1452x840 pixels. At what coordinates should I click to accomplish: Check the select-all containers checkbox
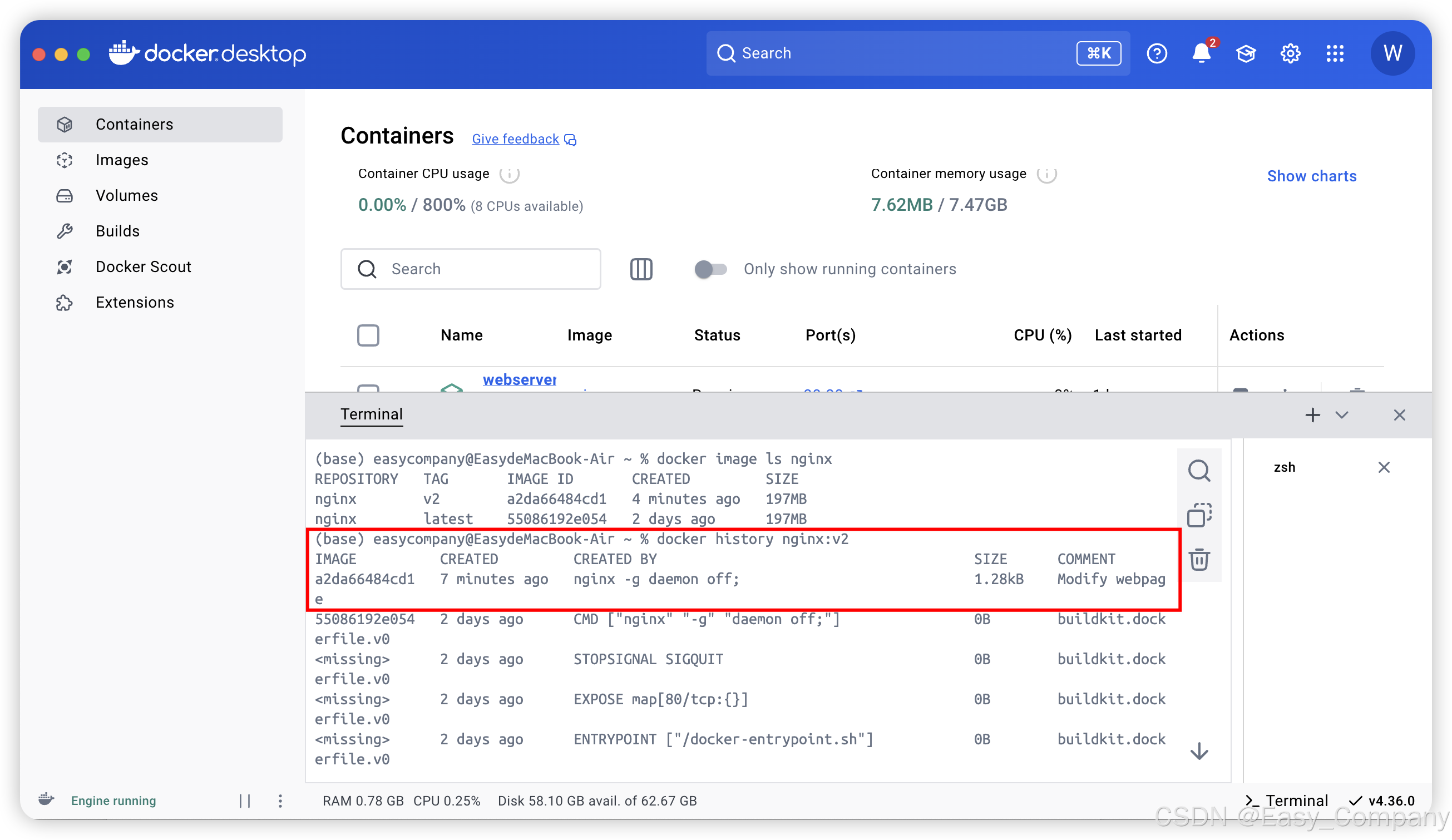click(x=368, y=335)
